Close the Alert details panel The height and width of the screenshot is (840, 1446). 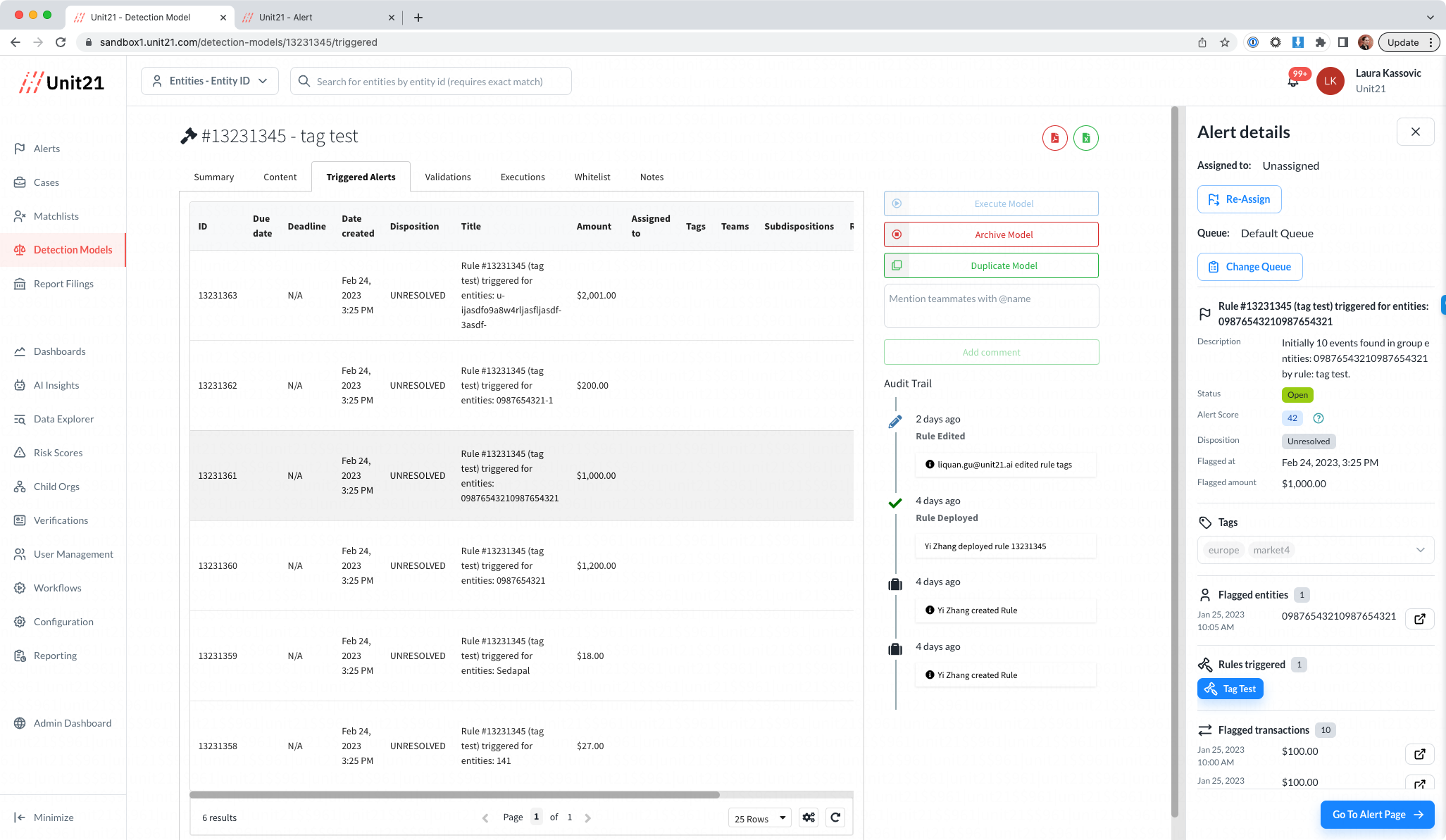(1415, 132)
